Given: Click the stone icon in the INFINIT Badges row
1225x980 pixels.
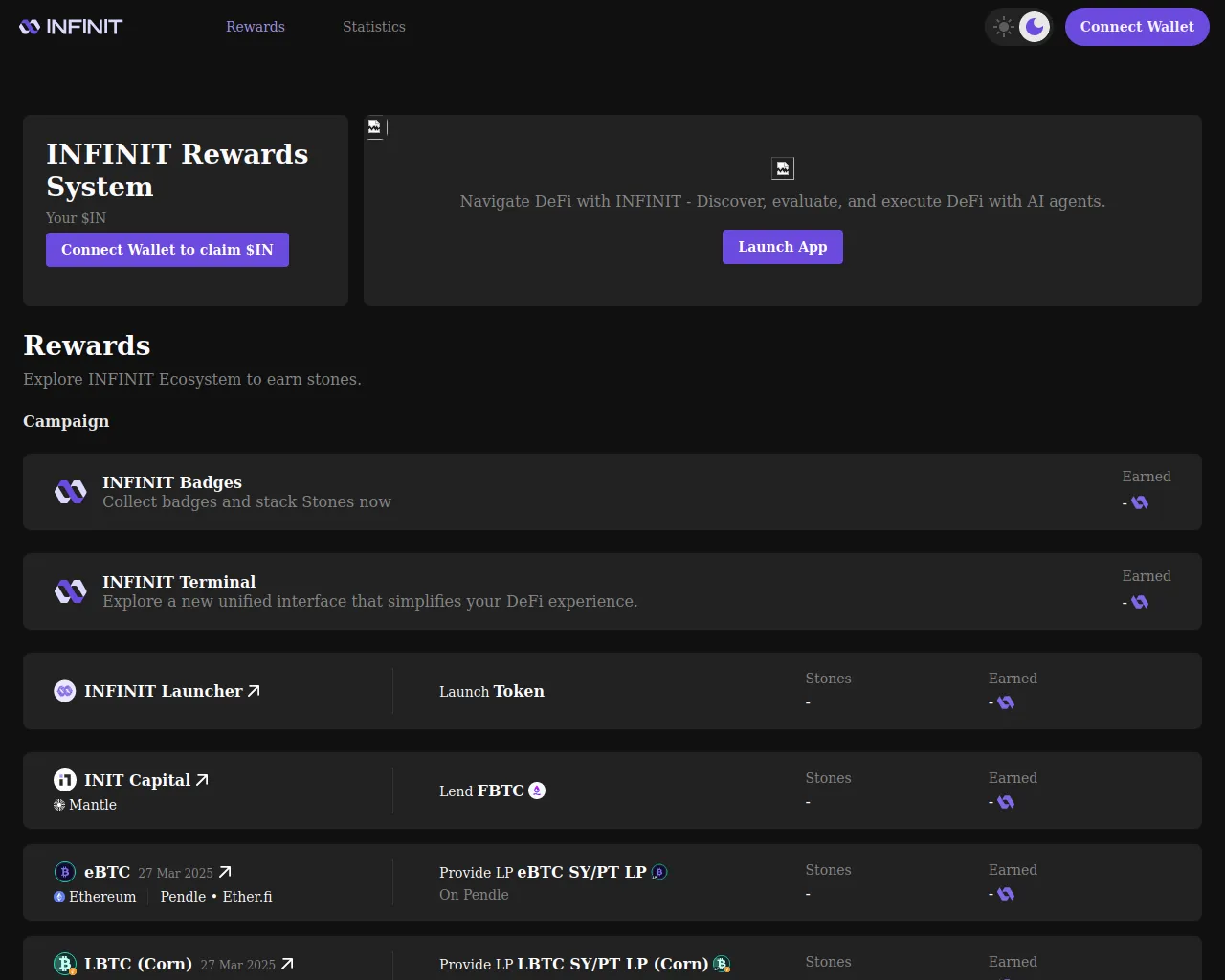Looking at the screenshot, I should 1140,502.
